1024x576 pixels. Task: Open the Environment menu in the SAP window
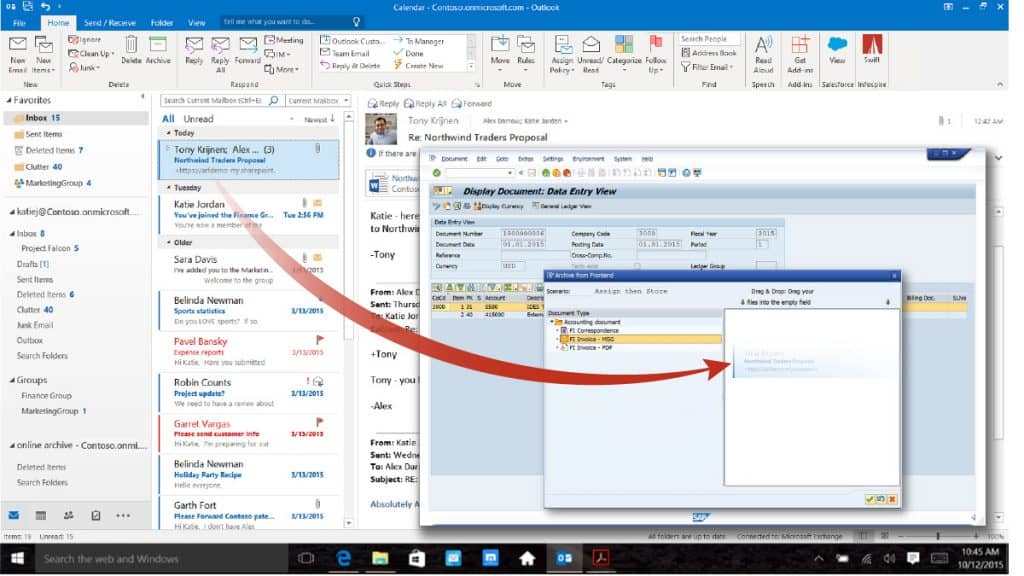tap(588, 159)
